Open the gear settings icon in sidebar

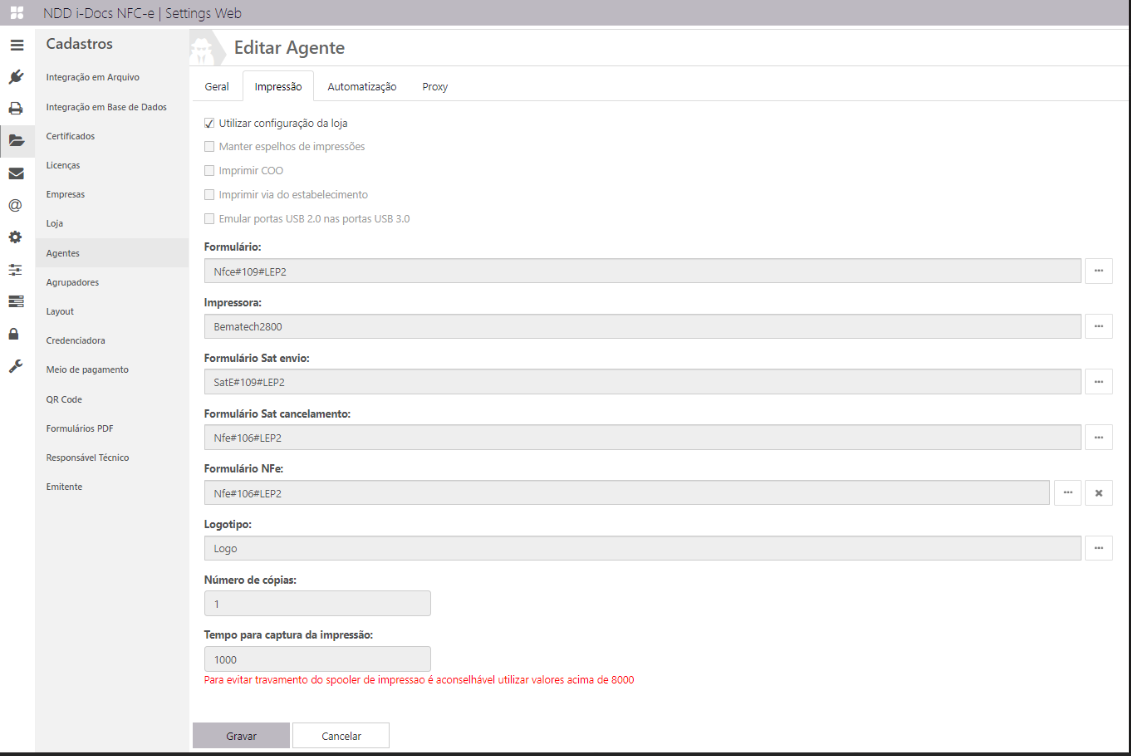pyautogui.click(x=15, y=237)
